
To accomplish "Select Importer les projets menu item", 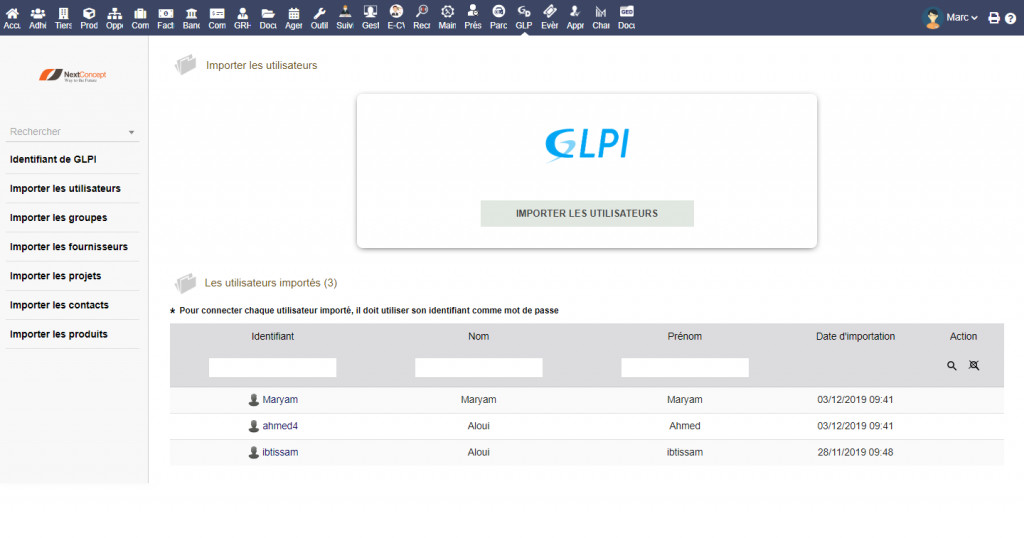I will [56, 276].
